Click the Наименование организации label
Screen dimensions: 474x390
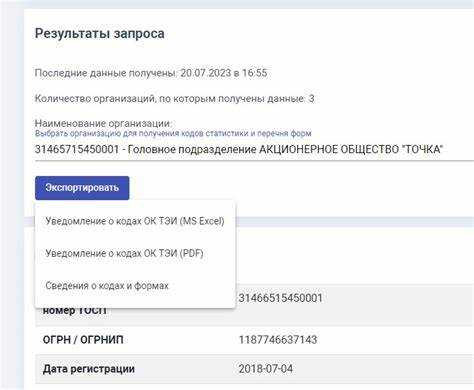103,123
